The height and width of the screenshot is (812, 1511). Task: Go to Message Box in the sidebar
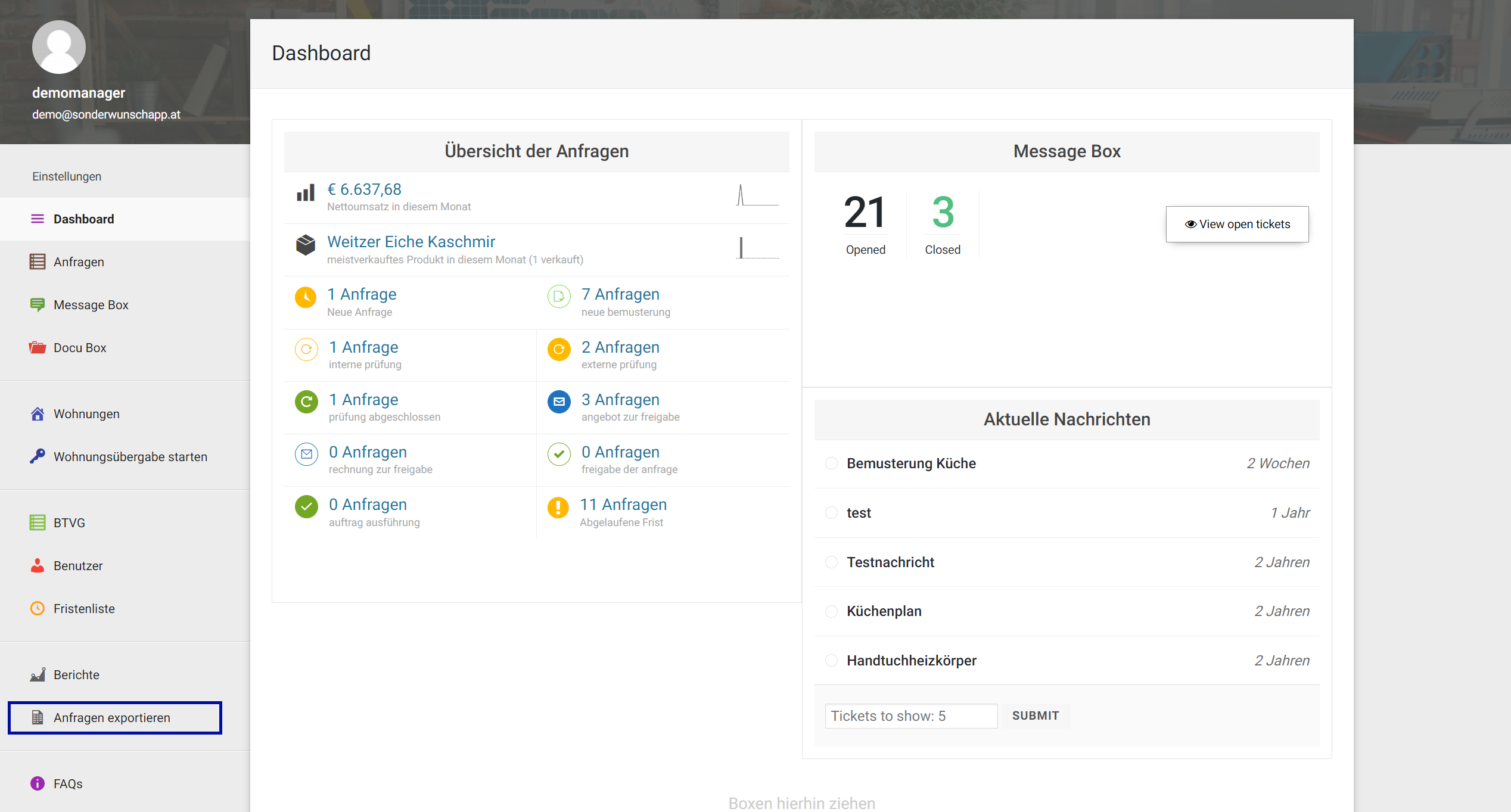pos(125,305)
